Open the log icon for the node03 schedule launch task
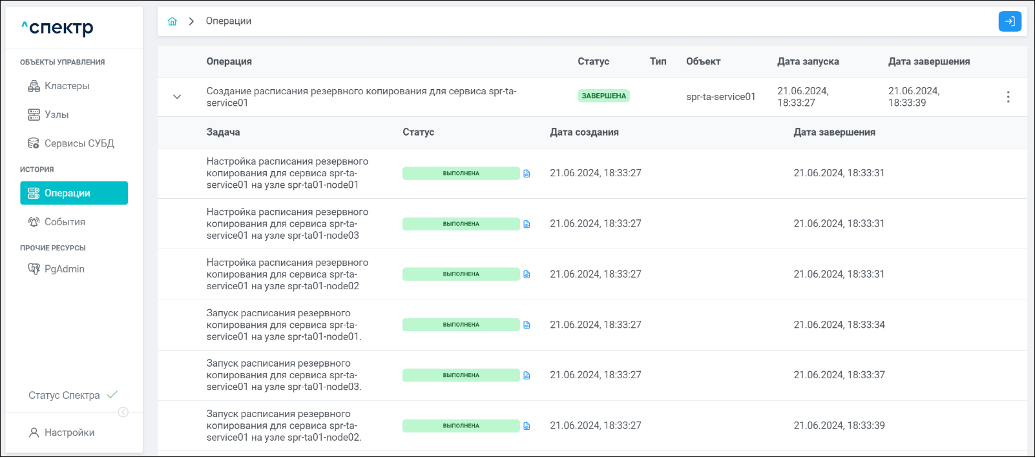This screenshot has height=458, width=1036. (527, 375)
